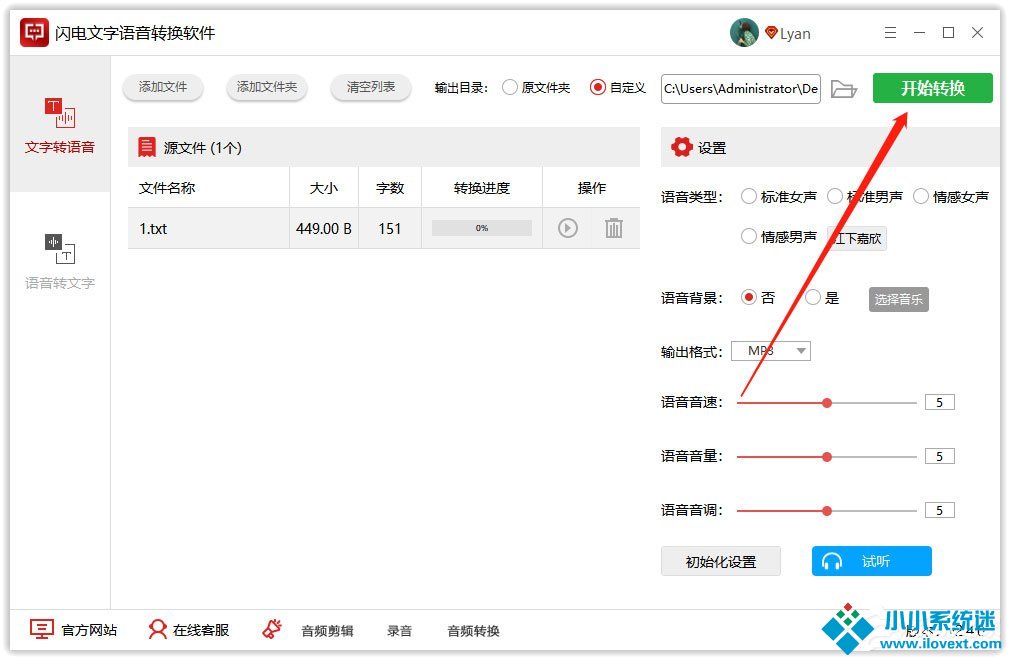Image resolution: width=1010 pixels, height=660 pixels.
Task: Adjust the 语音音量 slider handle
Action: point(827,457)
